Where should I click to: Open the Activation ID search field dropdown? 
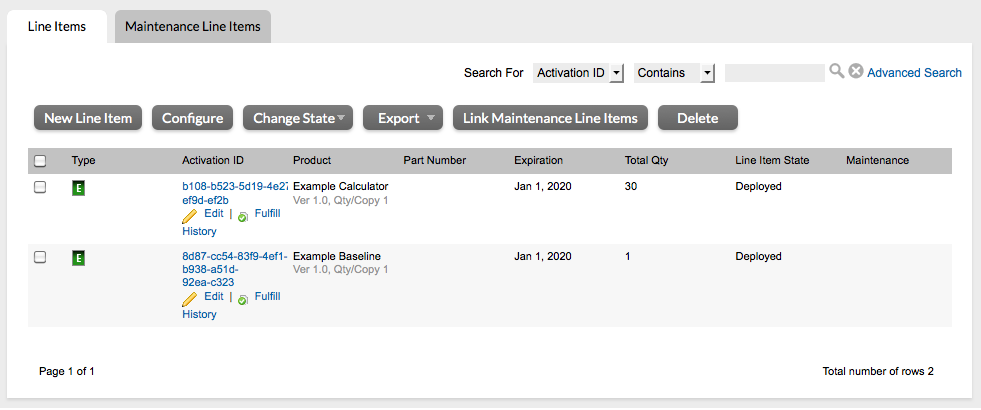578,73
